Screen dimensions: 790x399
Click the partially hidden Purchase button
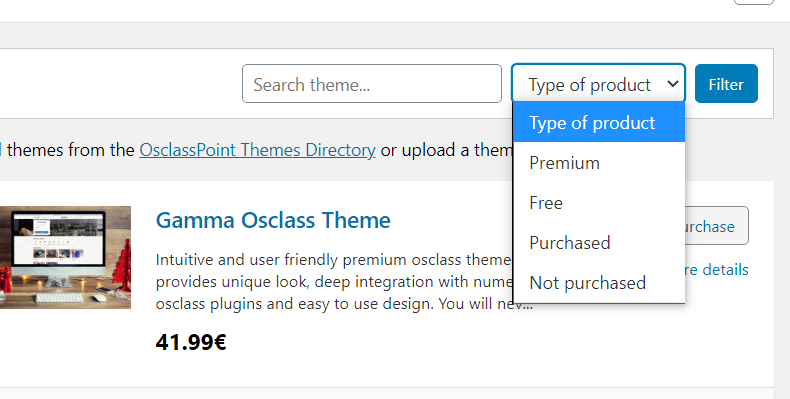716,226
